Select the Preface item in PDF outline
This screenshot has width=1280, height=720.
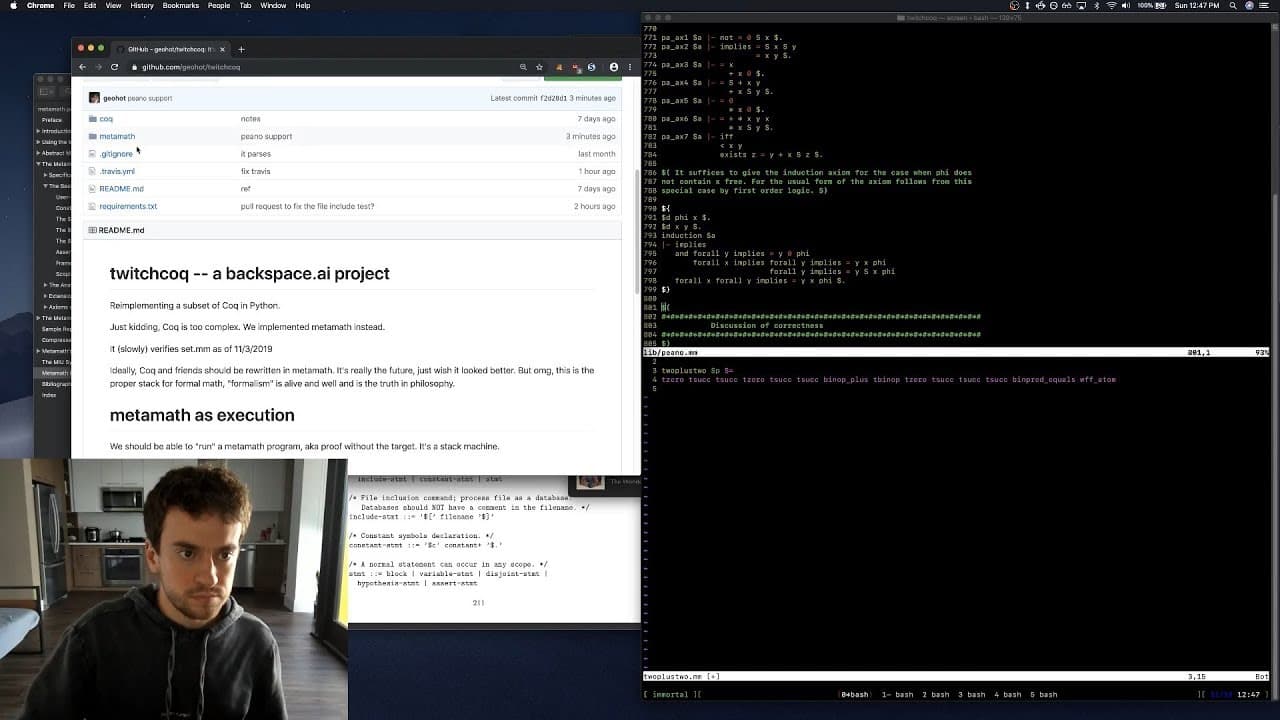51,120
